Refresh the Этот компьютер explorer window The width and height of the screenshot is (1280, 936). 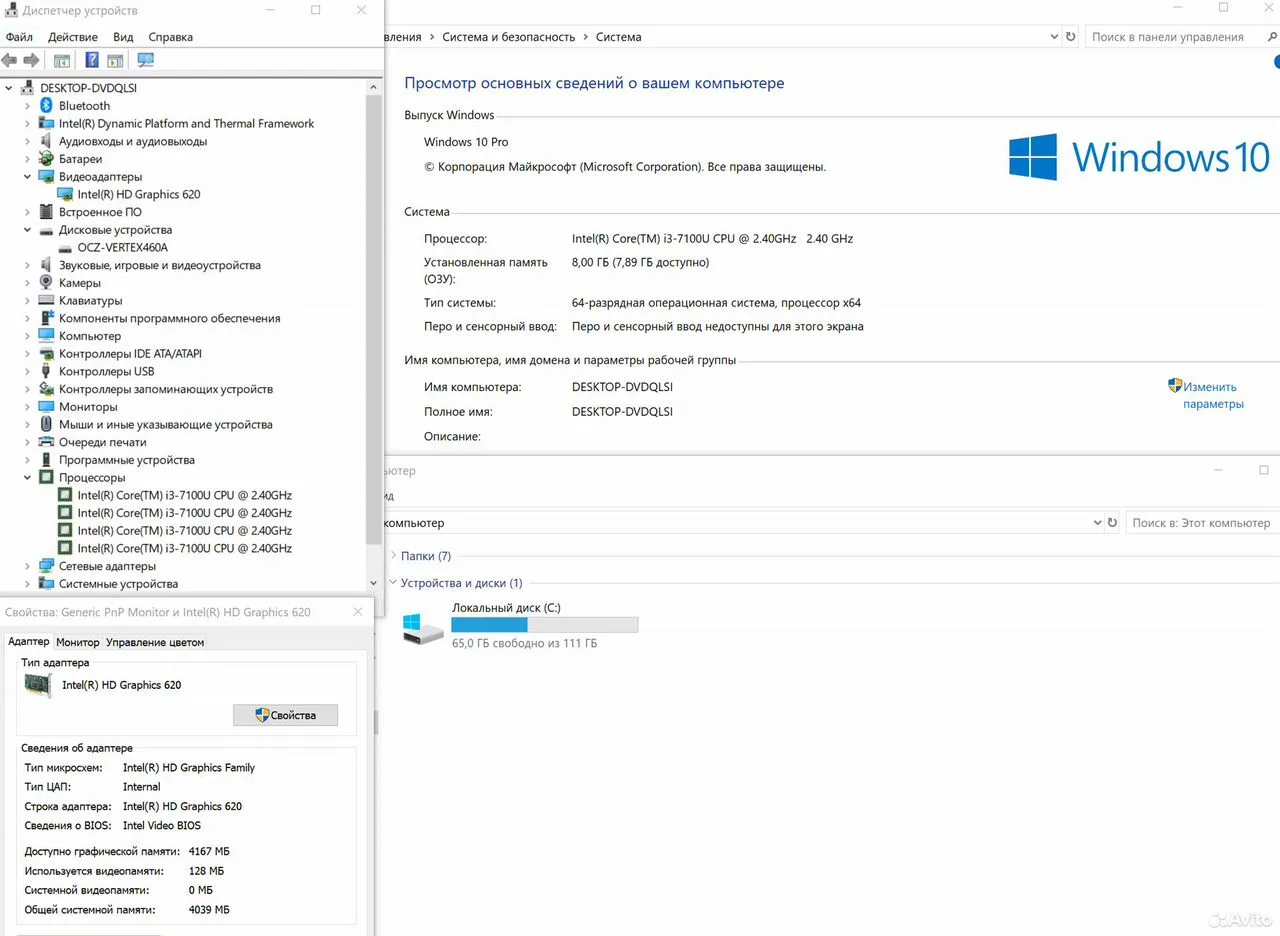coord(1112,523)
